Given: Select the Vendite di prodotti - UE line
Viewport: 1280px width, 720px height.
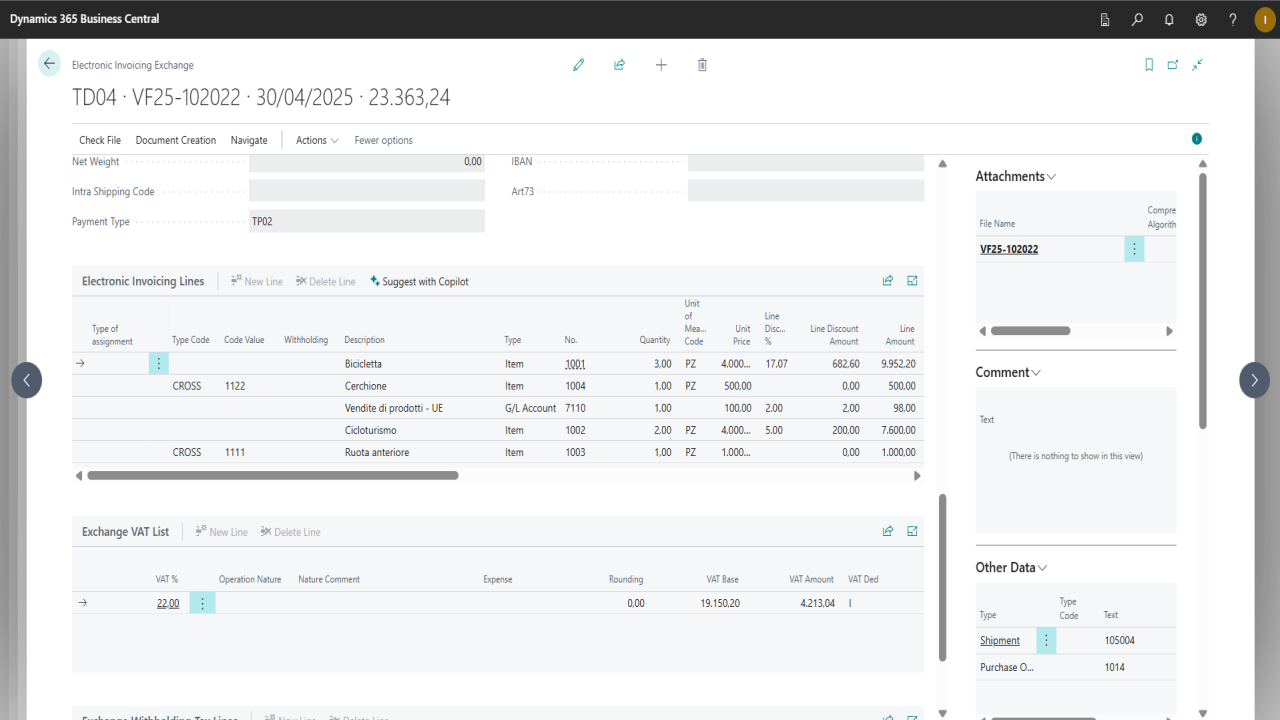Looking at the screenshot, I should tap(394, 408).
